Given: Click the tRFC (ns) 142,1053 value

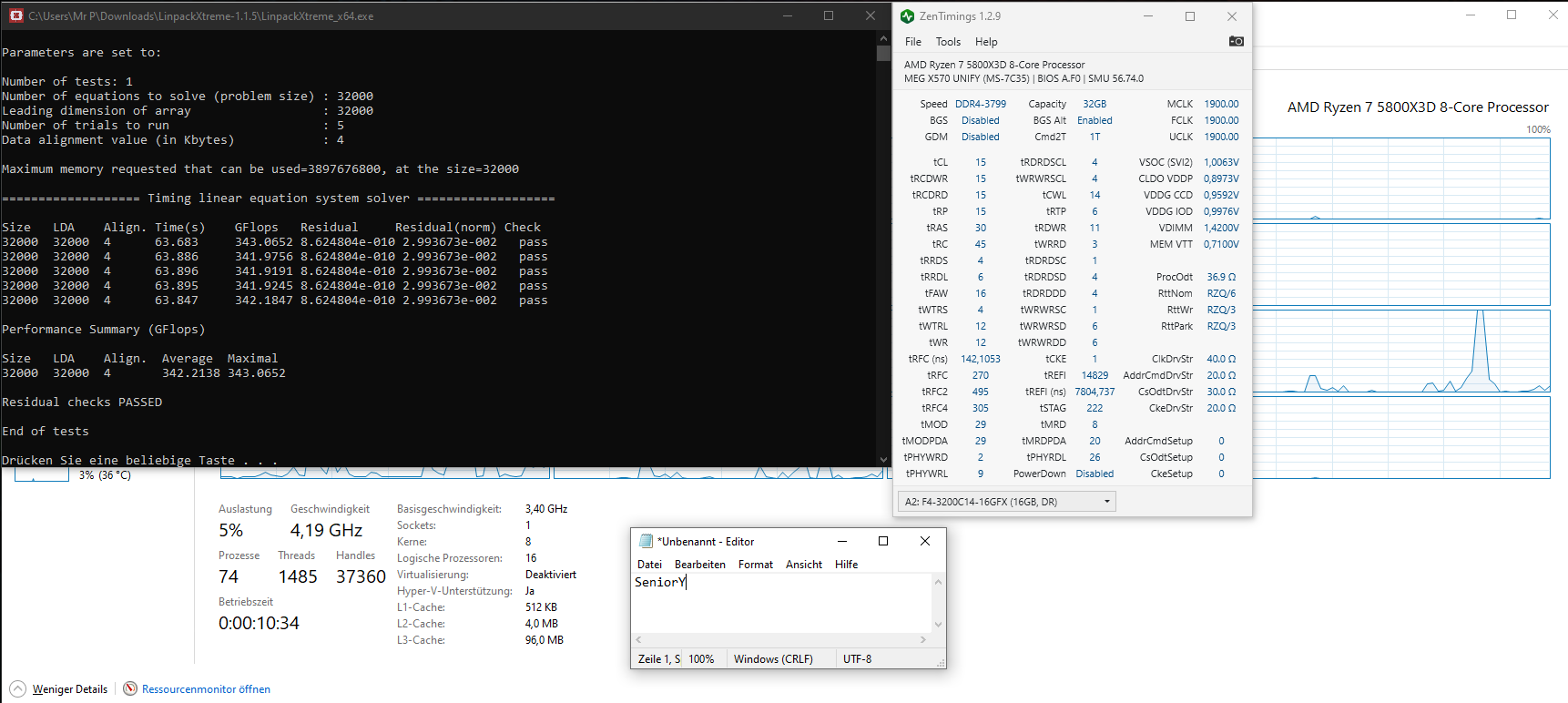Looking at the screenshot, I should [x=980, y=359].
